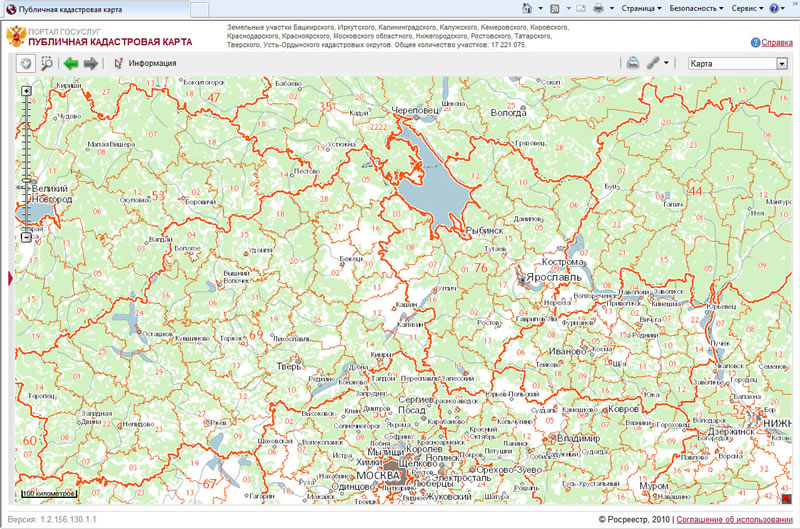Click the Иваново label on the map
This screenshot has height=529, width=800.
(x=567, y=351)
